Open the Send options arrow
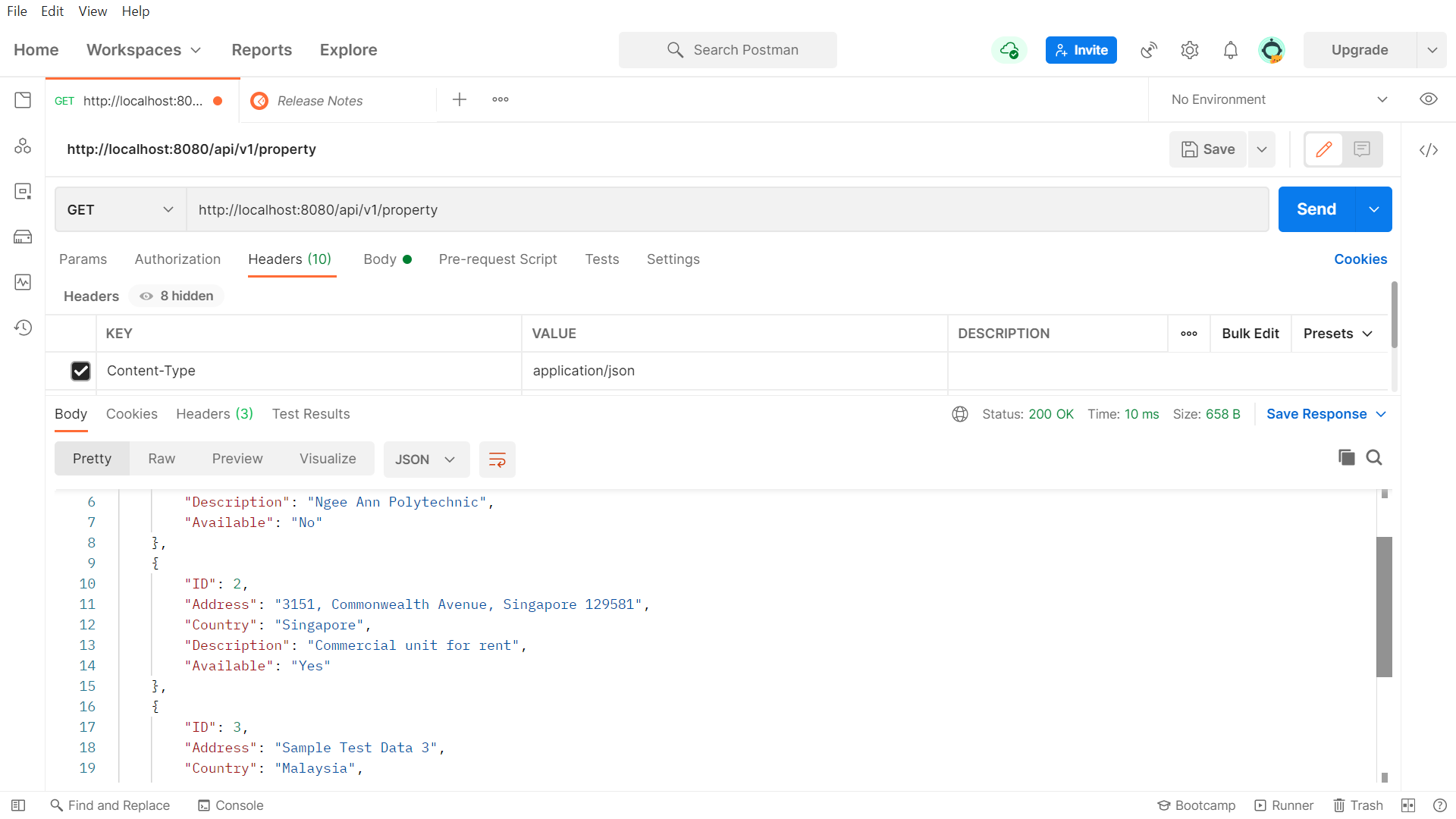The image size is (1456, 819). (1373, 209)
